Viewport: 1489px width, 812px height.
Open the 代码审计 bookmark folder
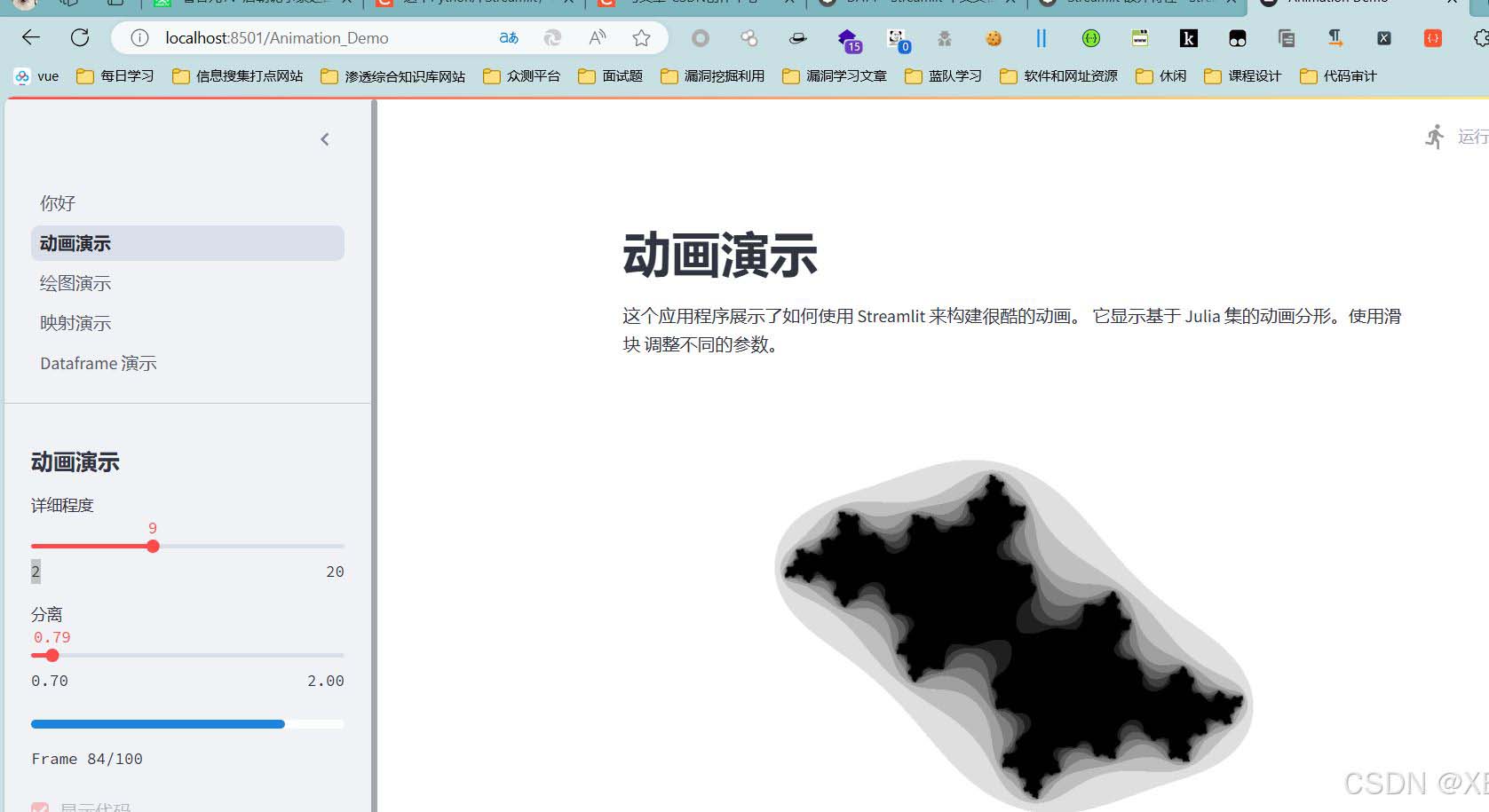1338,76
